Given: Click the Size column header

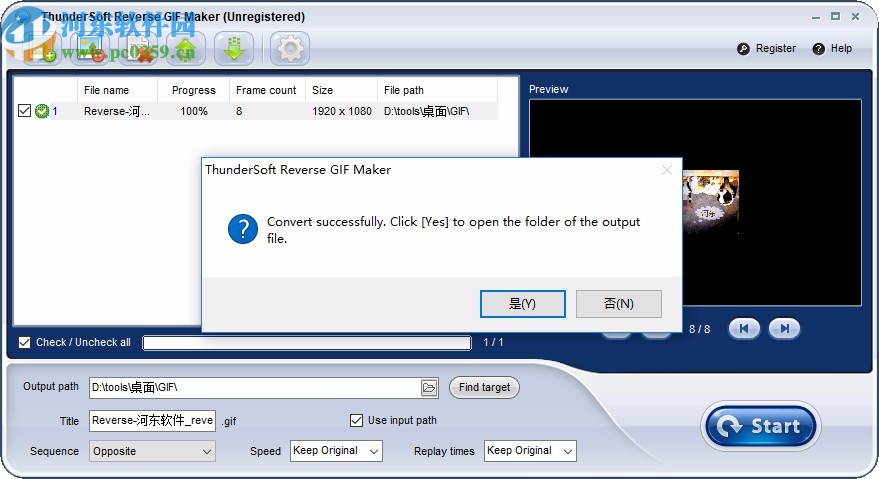Looking at the screenshot, I should coord(341,90).
